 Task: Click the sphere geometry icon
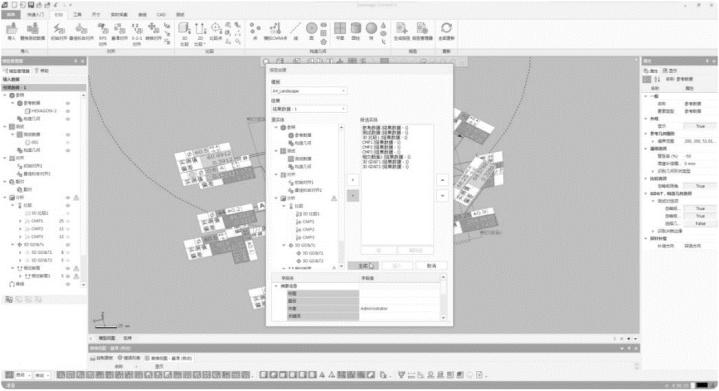(371, 31)
